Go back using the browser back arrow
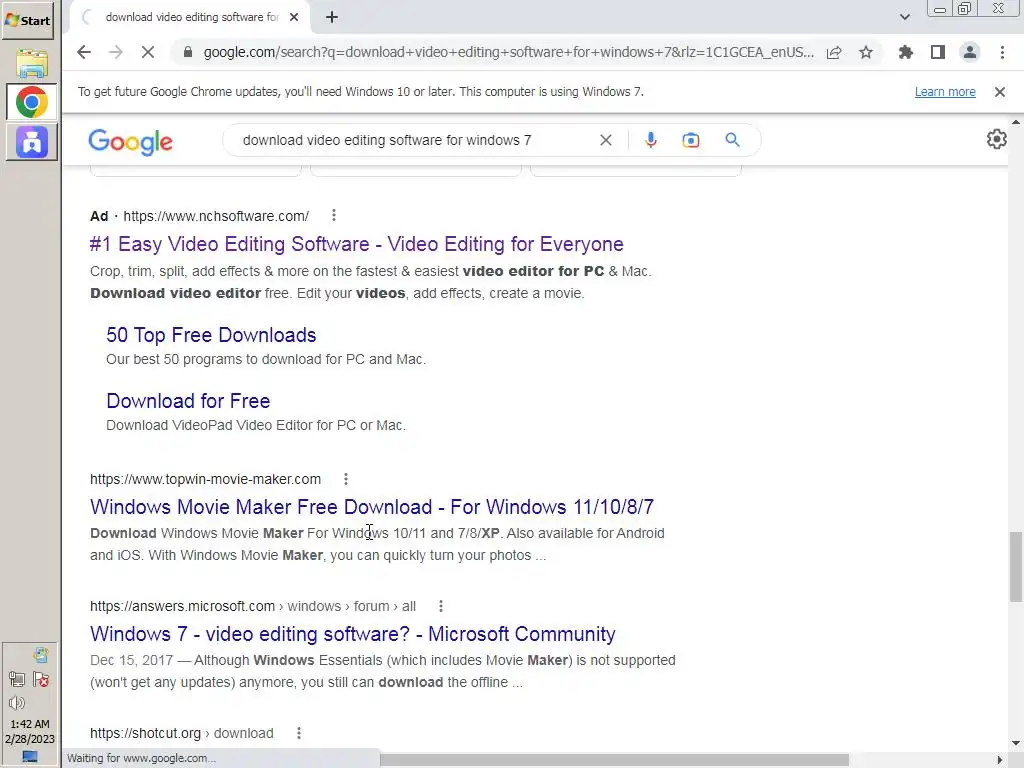This screenshot has width=1024, height=768. [x=84, y=52]
